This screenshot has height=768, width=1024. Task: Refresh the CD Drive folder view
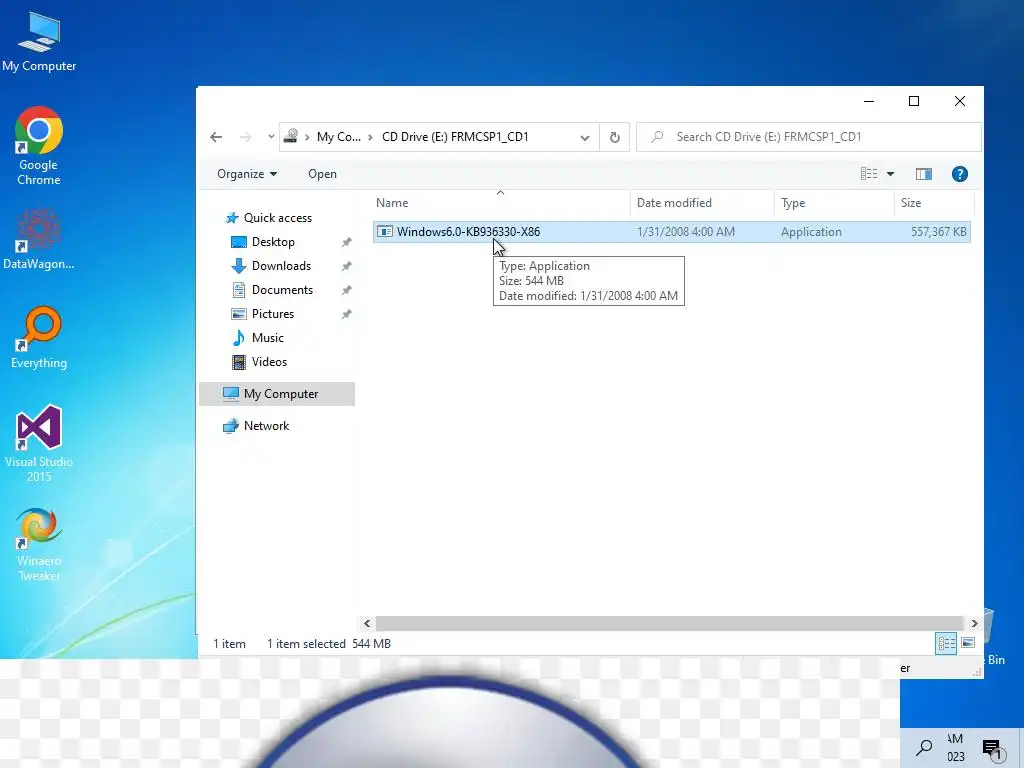pos(615,137)
